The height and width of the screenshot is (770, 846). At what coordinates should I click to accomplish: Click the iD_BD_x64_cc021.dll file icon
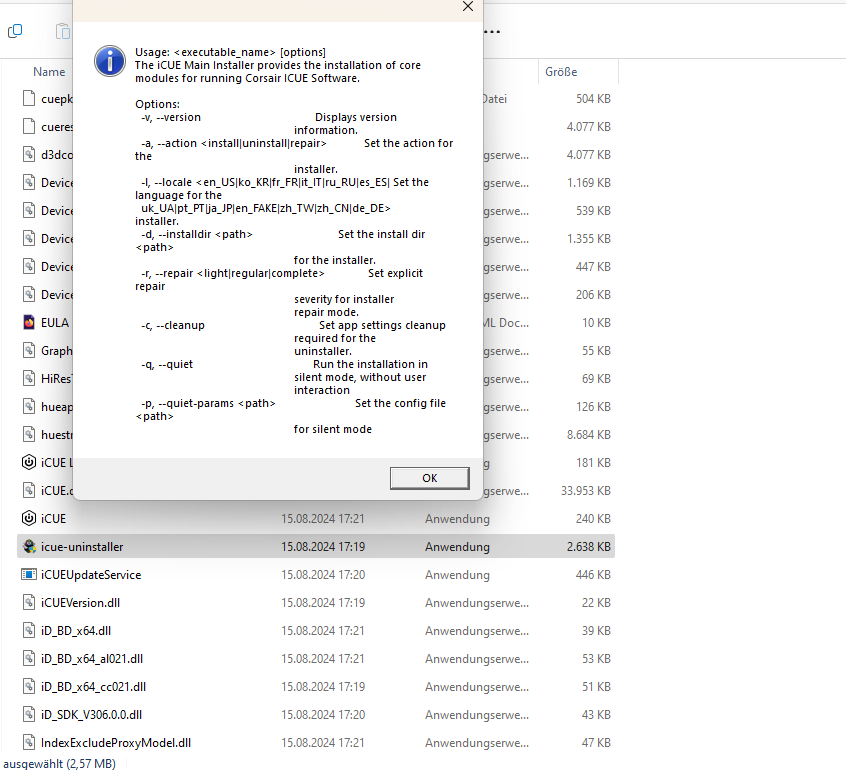point(29,687)
